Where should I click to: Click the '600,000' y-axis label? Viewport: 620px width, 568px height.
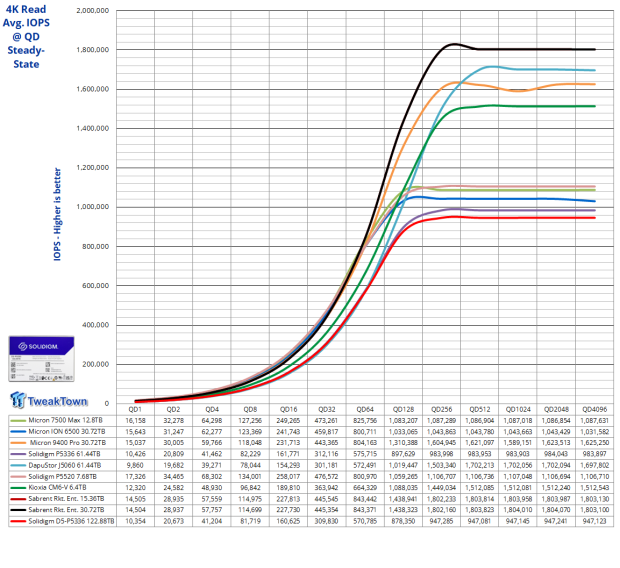tap(95, 286)
